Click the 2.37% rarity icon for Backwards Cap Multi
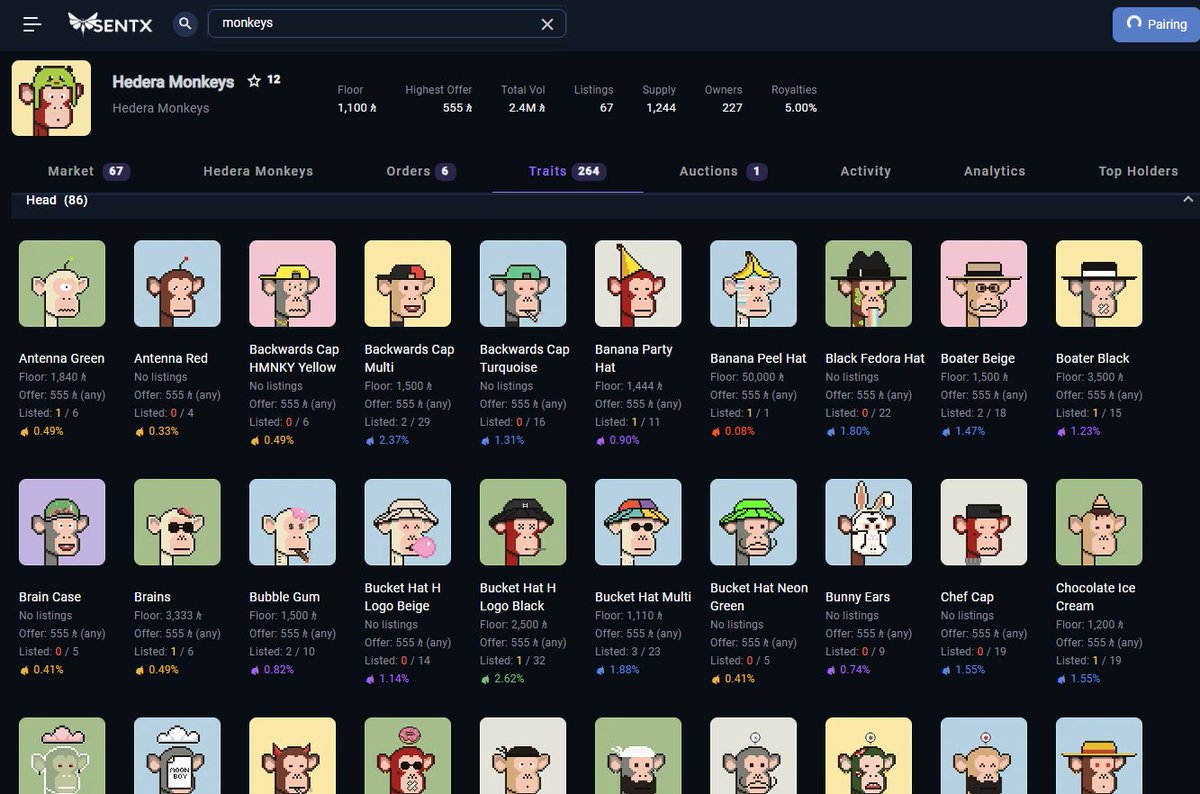The height and width of the screenshot is (794, 1200). point(371,440)
